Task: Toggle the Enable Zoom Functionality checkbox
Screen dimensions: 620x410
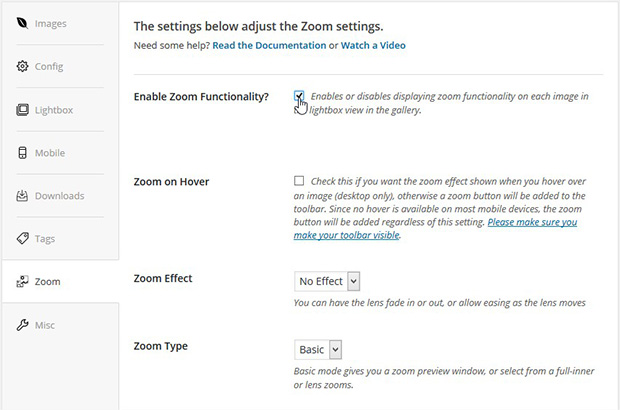Action: pos(299,96)
